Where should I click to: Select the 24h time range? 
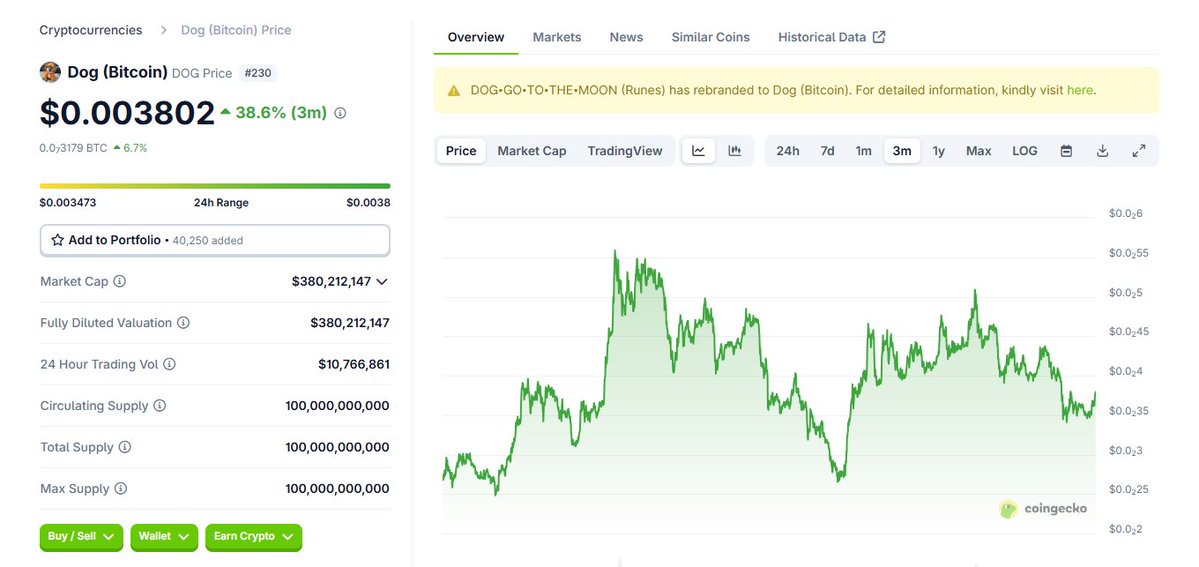tap(788, 151)
